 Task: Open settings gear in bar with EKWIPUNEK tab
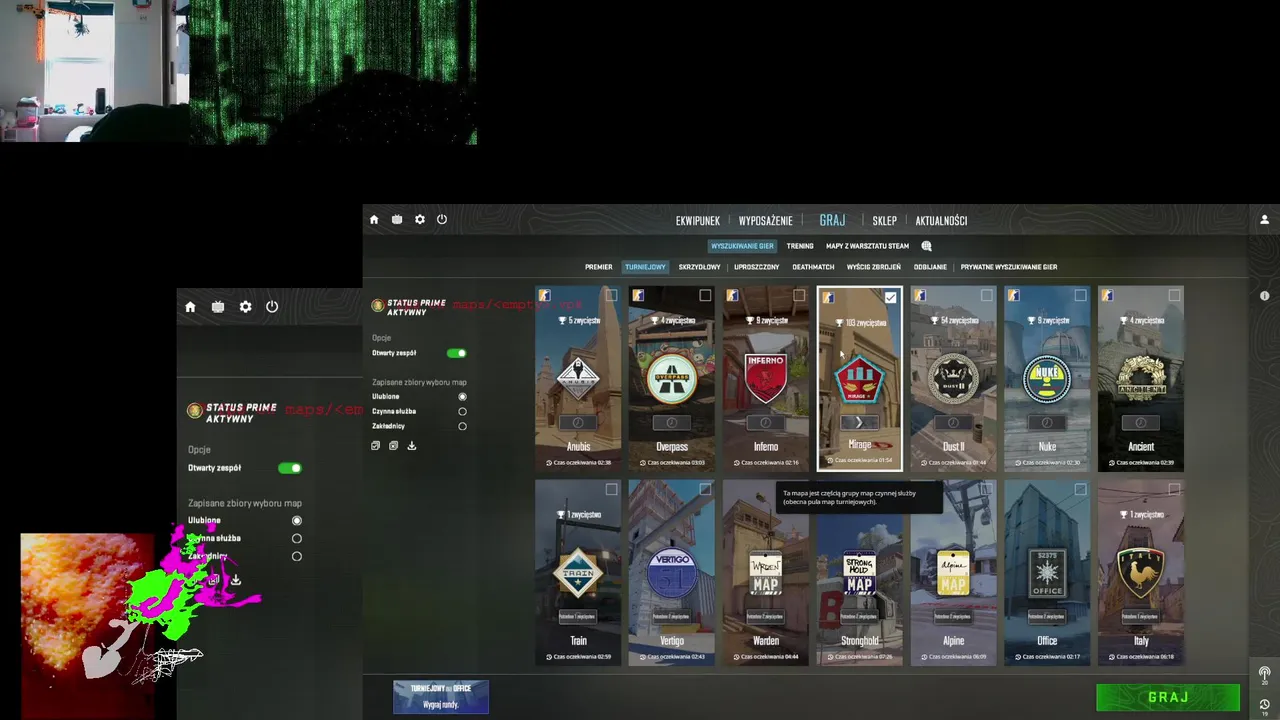point(420,220)
